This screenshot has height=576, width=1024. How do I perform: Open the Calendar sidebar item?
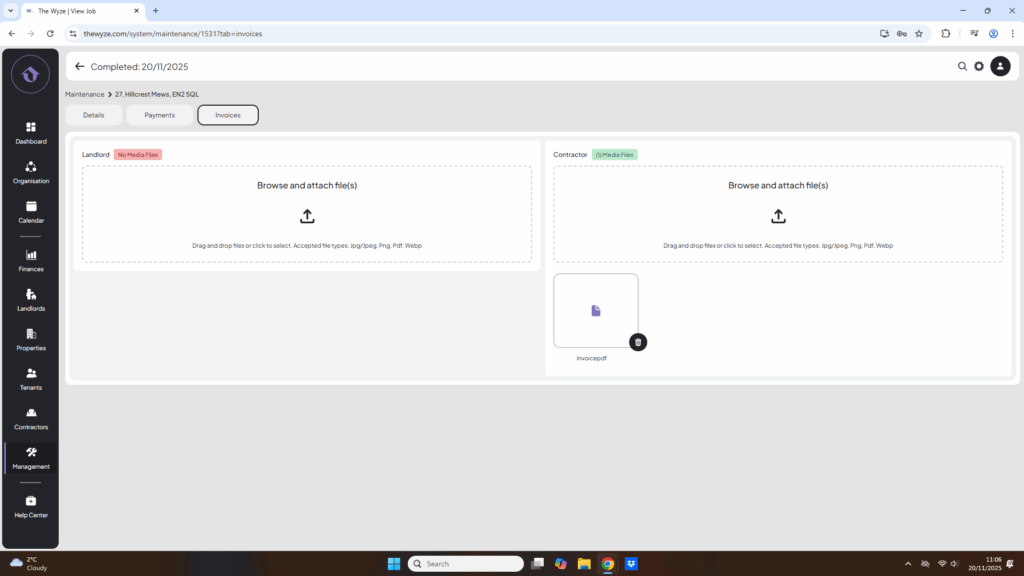click(x=31, y=211)
